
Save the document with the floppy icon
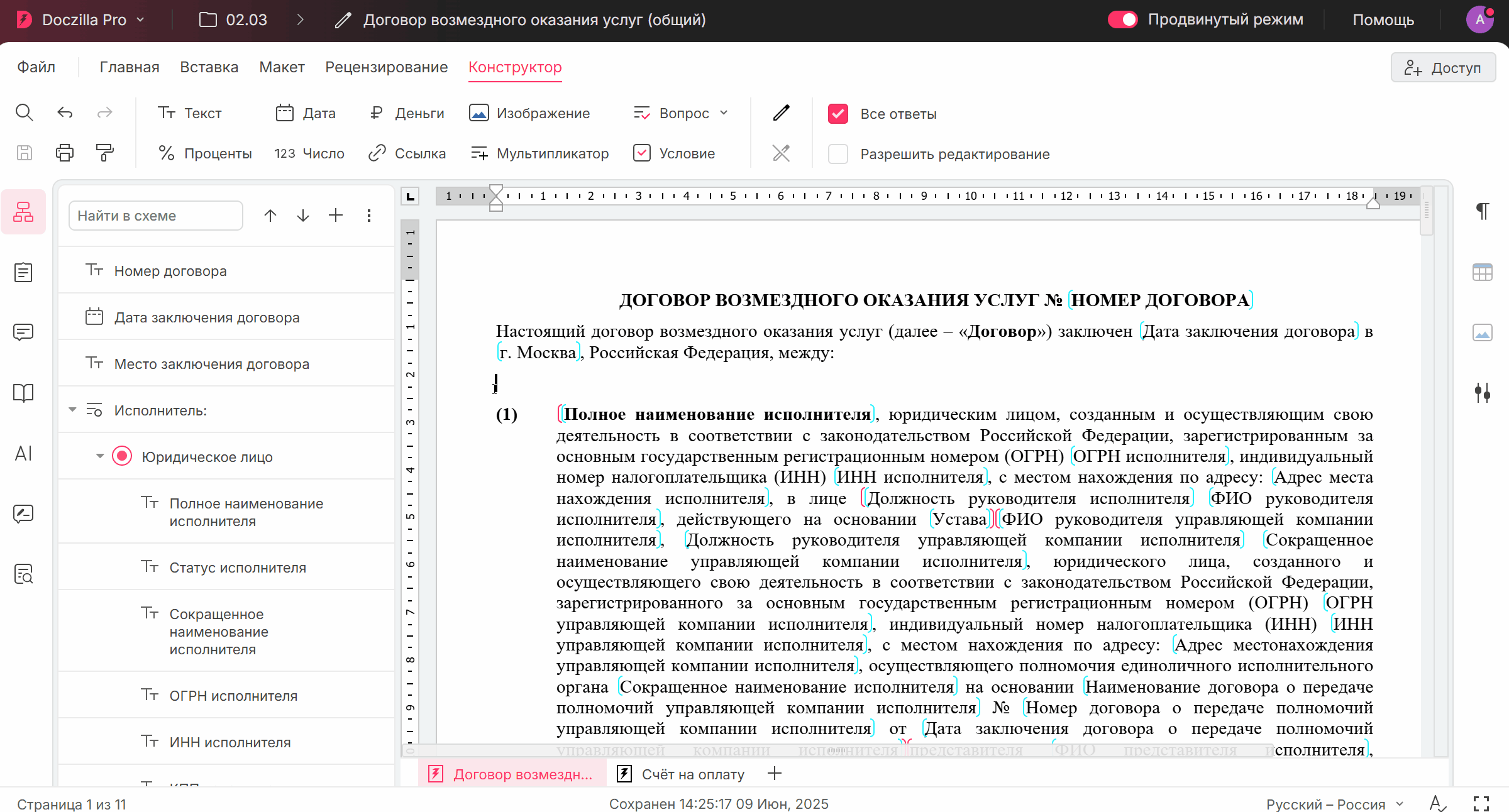[24, 153]
